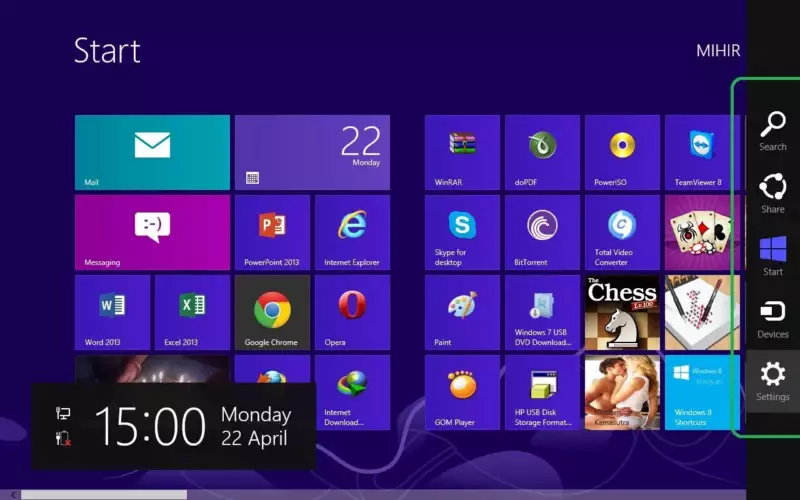This screenshot has height=500, width=800.
Task: Launch the PowerISO tile
Action: pyautogui.click(x=622, y=152)
